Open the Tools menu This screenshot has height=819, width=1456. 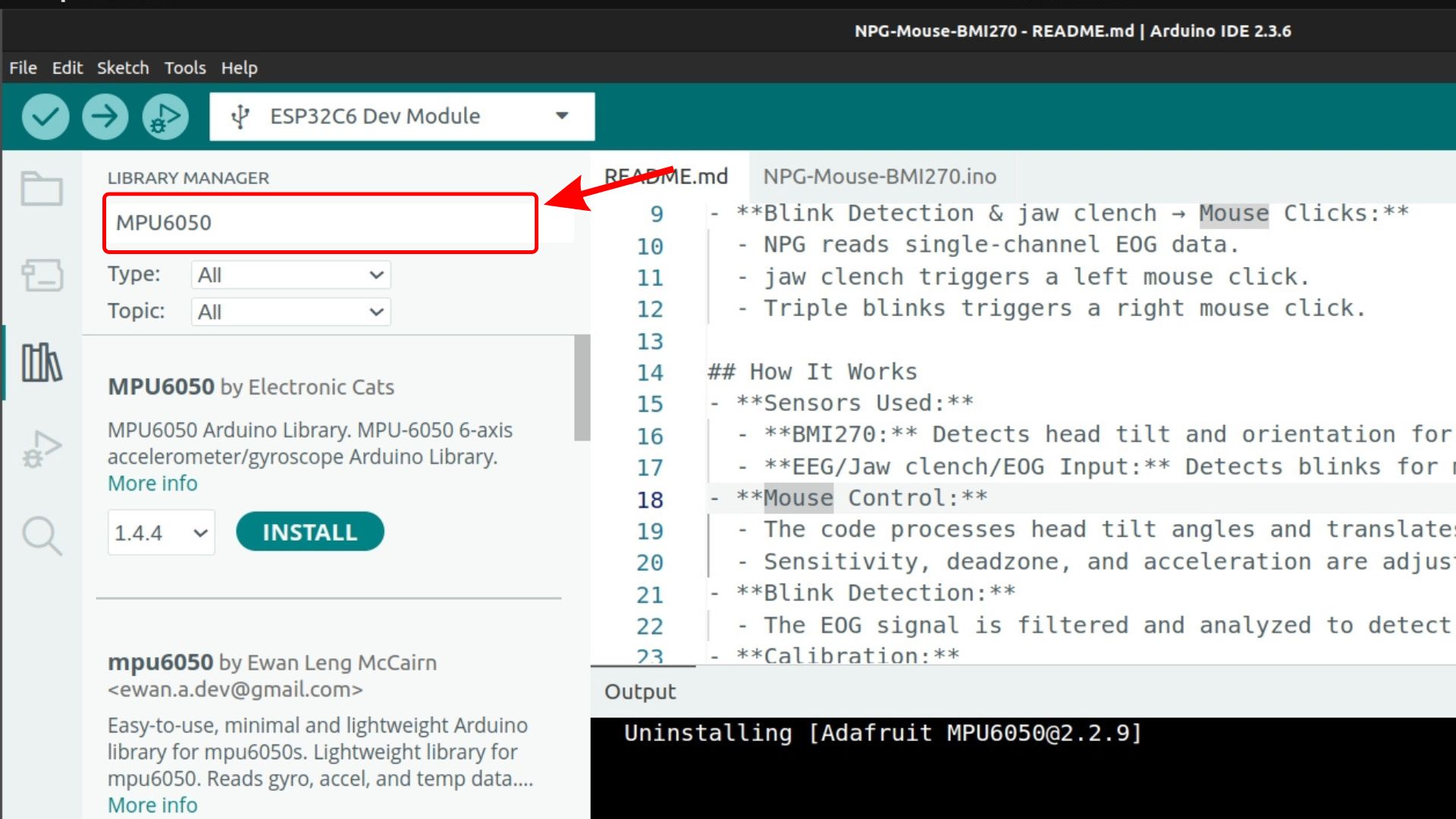pyautogui.click(x=185, y=67)
